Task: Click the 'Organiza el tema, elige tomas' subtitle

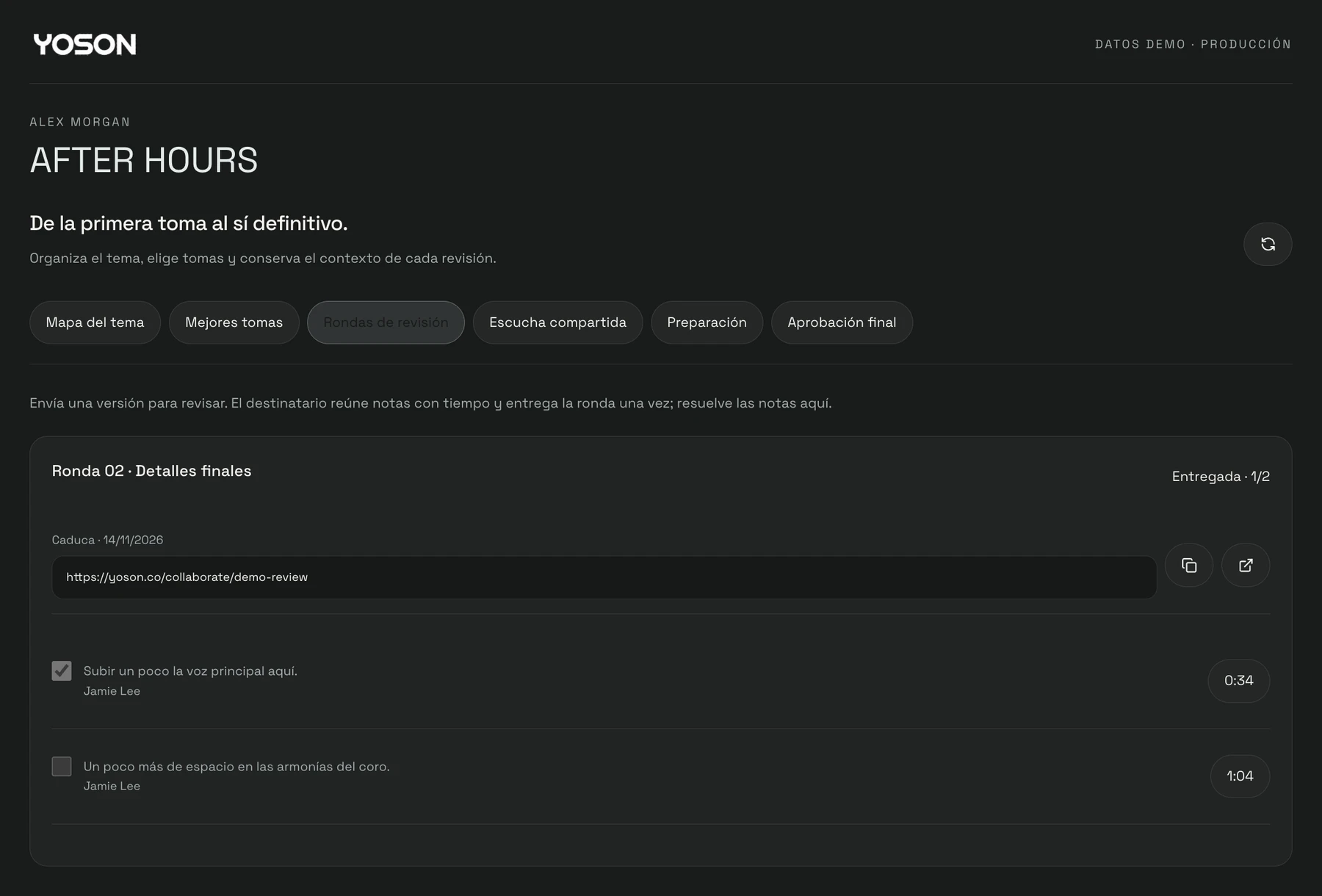Action: click(x=263, y=259)
